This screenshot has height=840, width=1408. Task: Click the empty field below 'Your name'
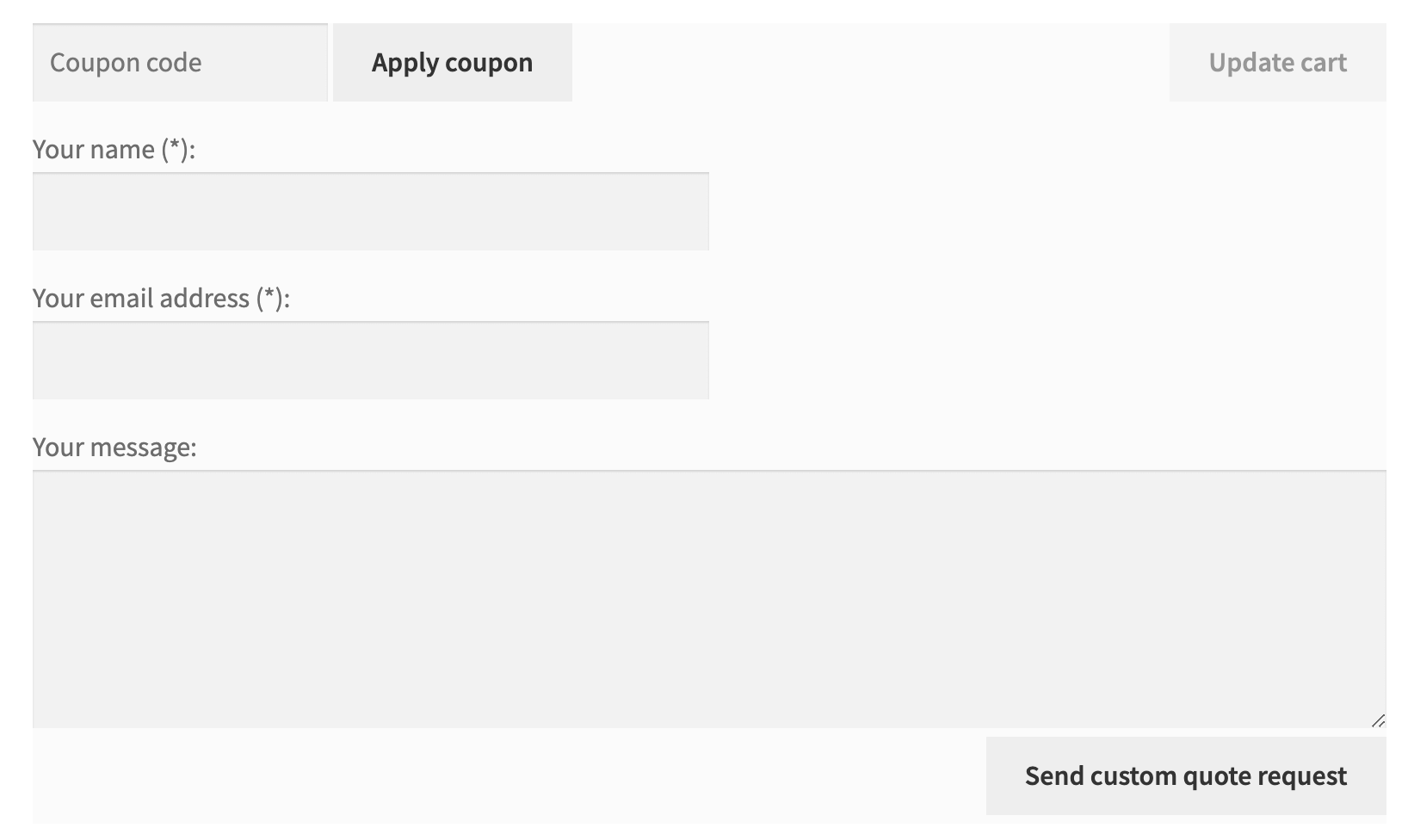point(371,212)
